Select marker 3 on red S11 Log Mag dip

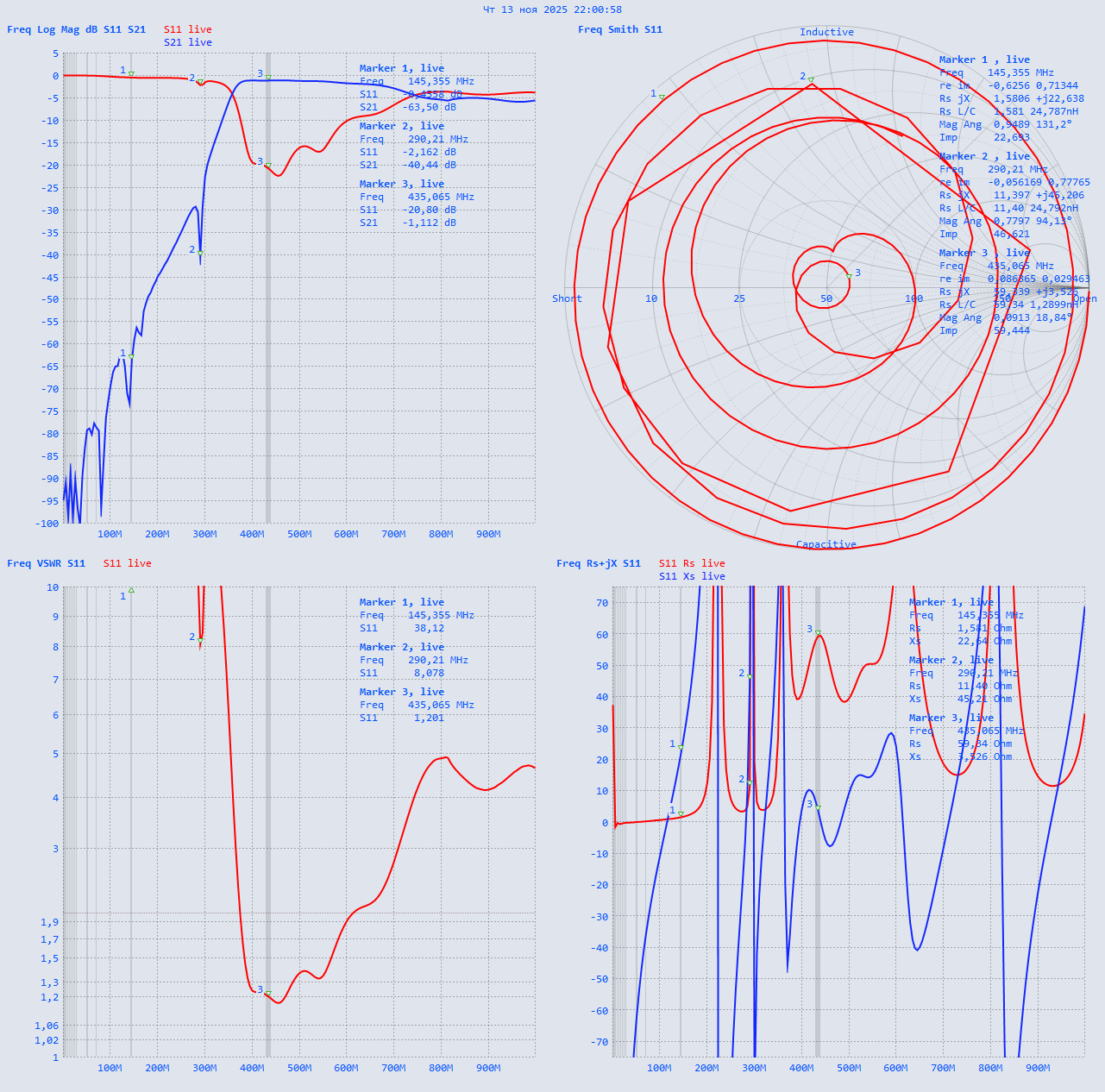(267, 166)
